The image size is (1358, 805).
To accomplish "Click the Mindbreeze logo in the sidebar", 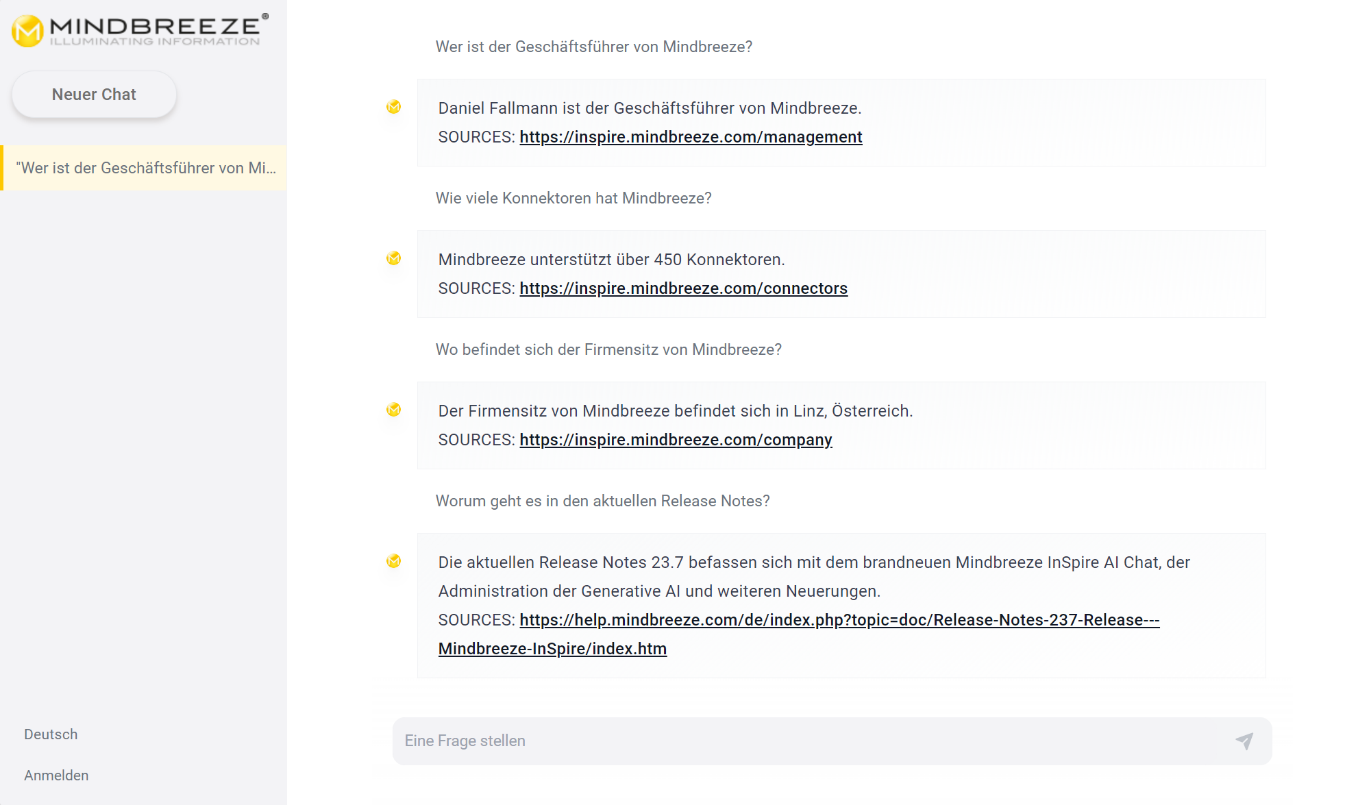I will coord(140,30).
